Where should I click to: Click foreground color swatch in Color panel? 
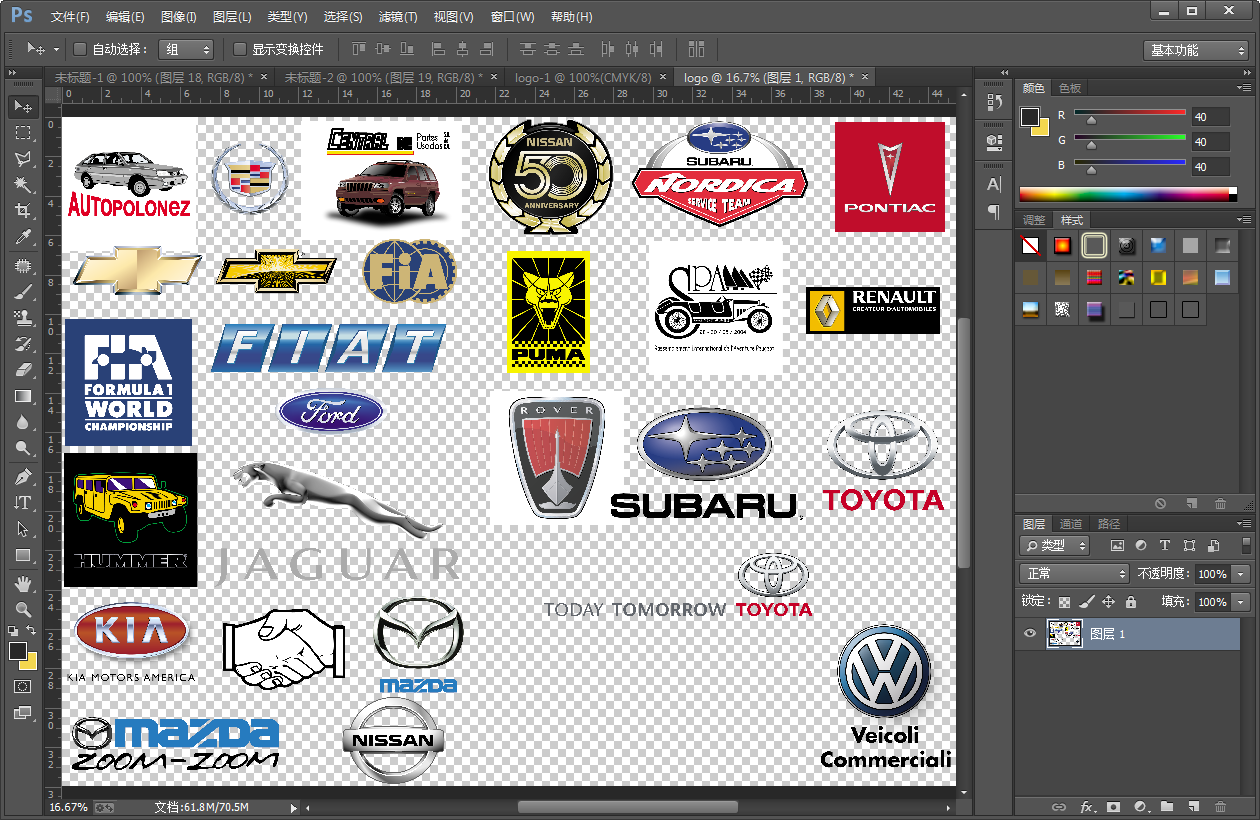[1030, 116]
